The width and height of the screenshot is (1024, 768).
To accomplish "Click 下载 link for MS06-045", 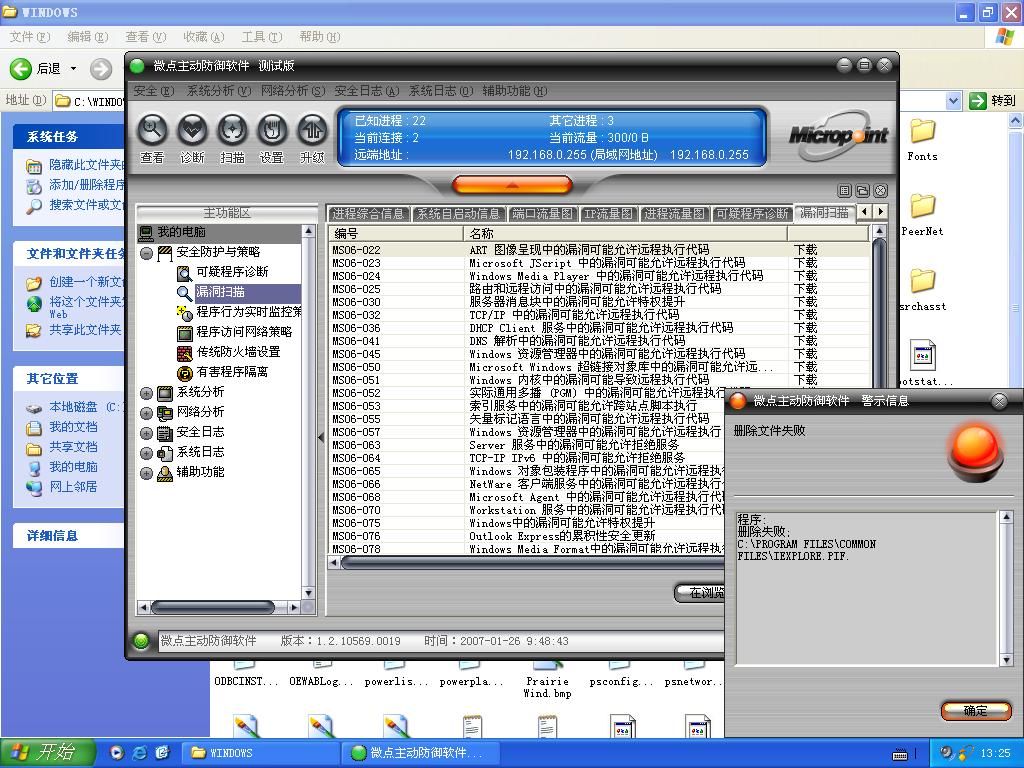I will pos(805,354).
